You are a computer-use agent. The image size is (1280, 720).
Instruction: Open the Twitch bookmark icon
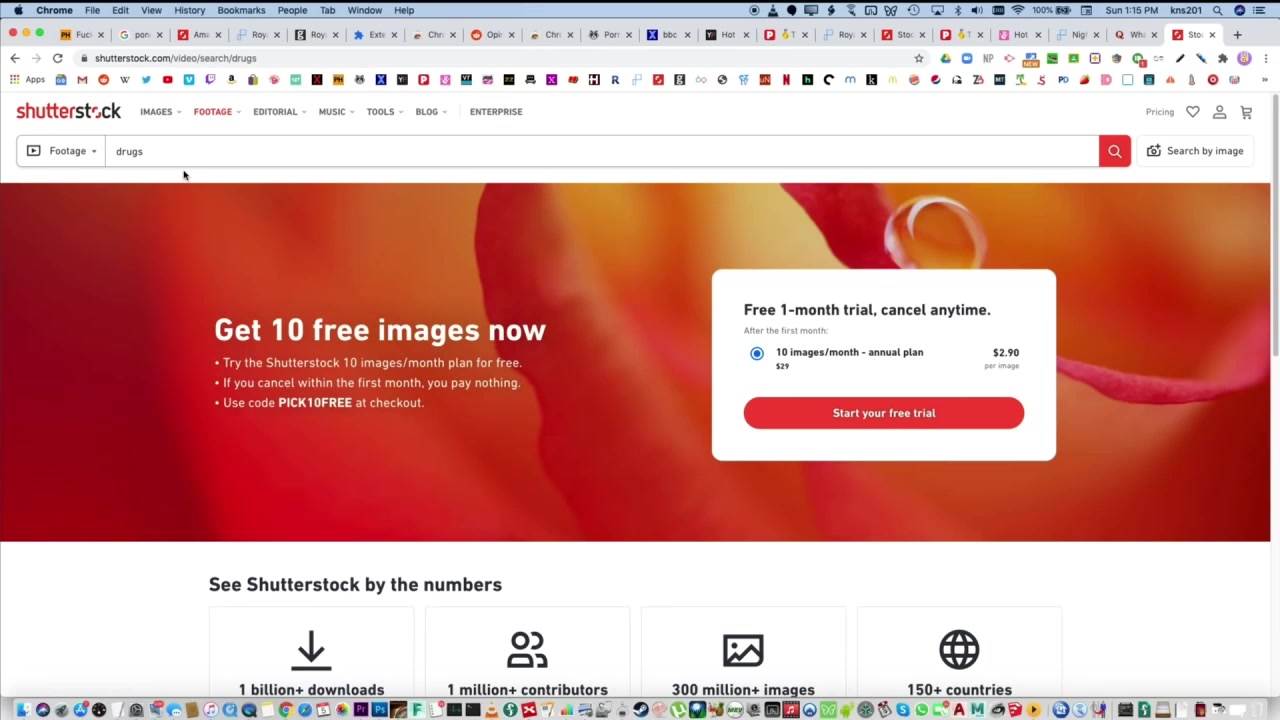point(210,80)
